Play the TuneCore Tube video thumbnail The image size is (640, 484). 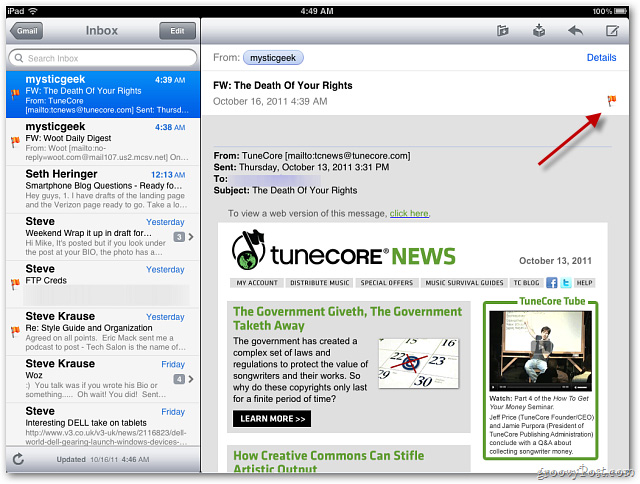(540, 351)
